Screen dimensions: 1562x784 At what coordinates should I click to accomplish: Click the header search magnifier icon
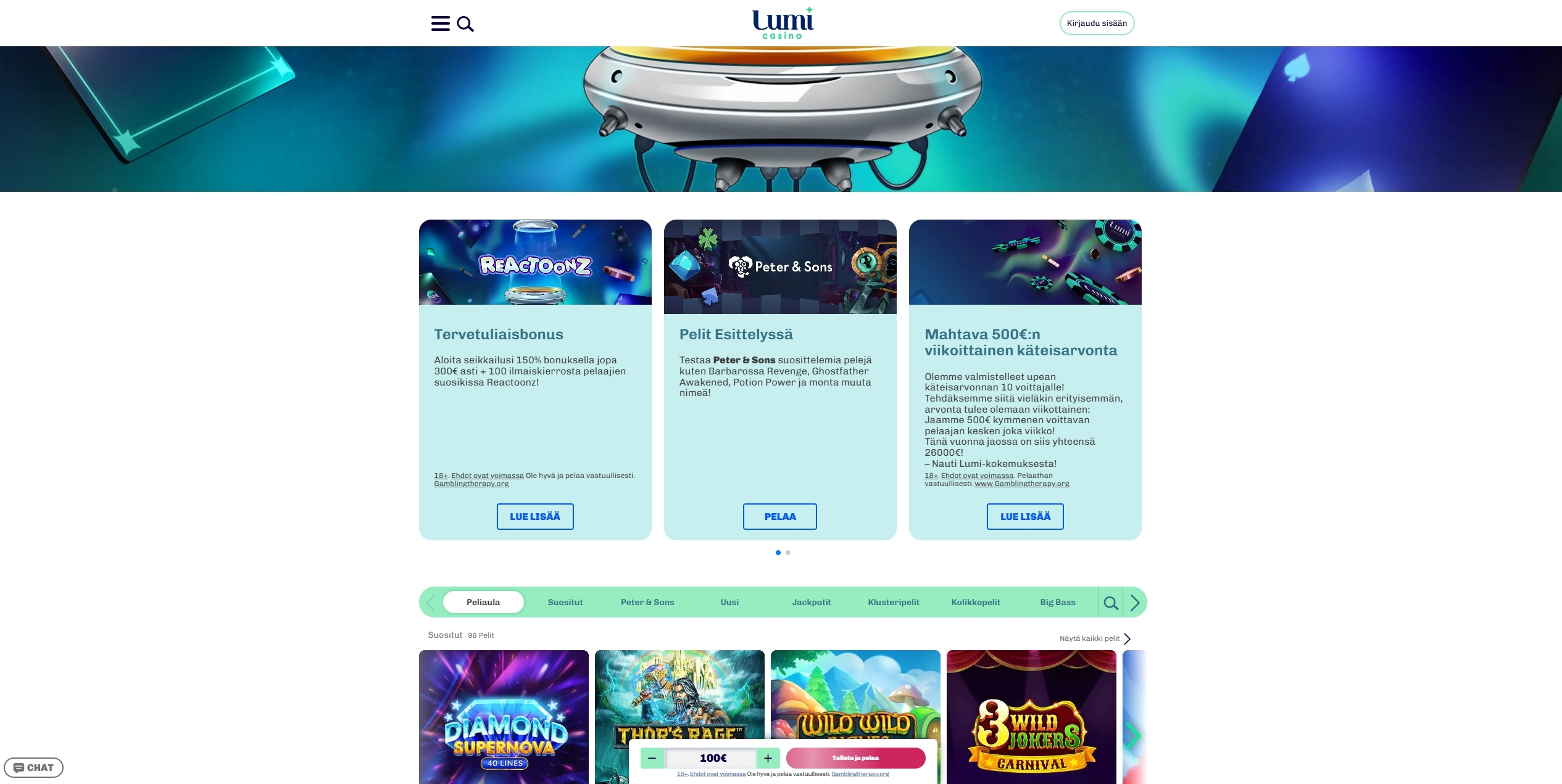click(x=465, y=24)
